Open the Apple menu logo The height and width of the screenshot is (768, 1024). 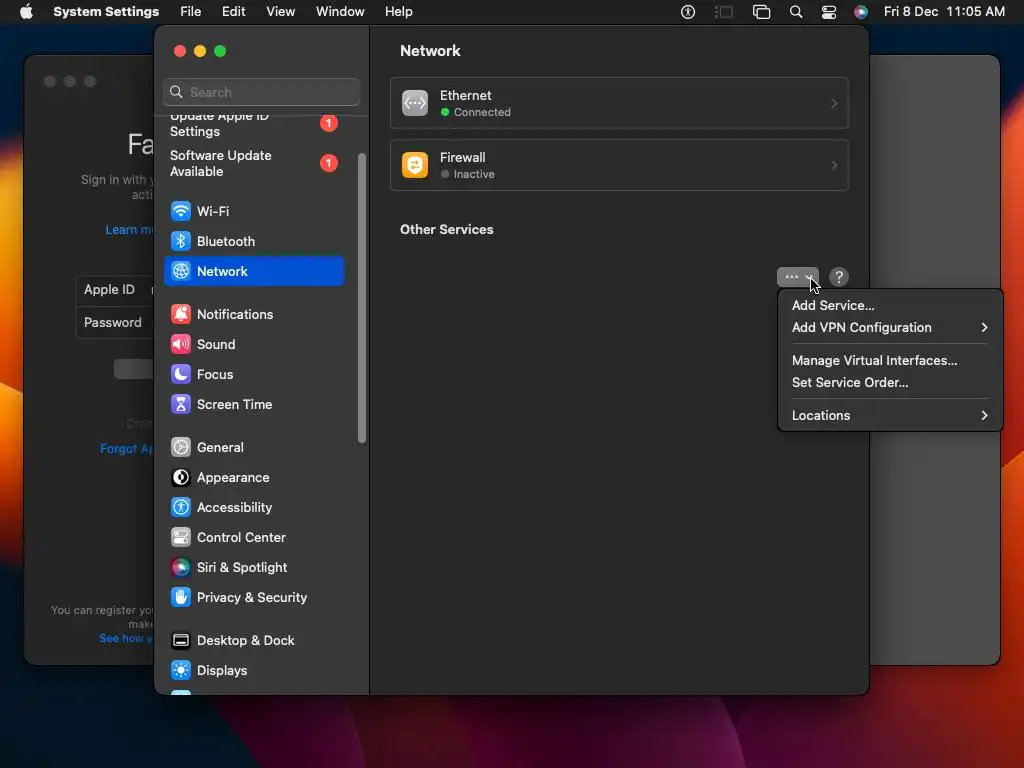pyautogui.click(x=26, y=12)
